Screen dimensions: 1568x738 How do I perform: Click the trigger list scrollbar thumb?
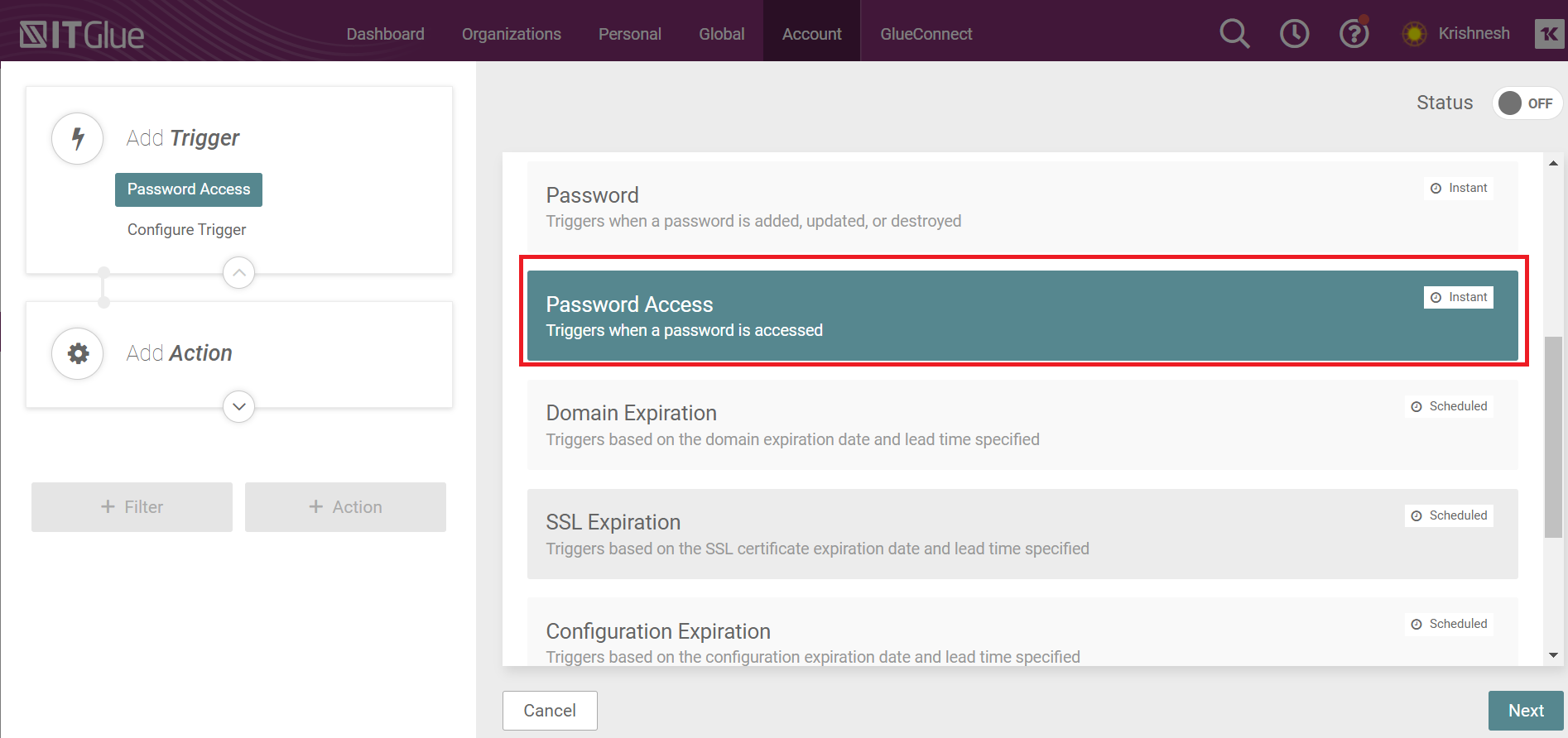pyautogui.click(x=1553, y=437)
